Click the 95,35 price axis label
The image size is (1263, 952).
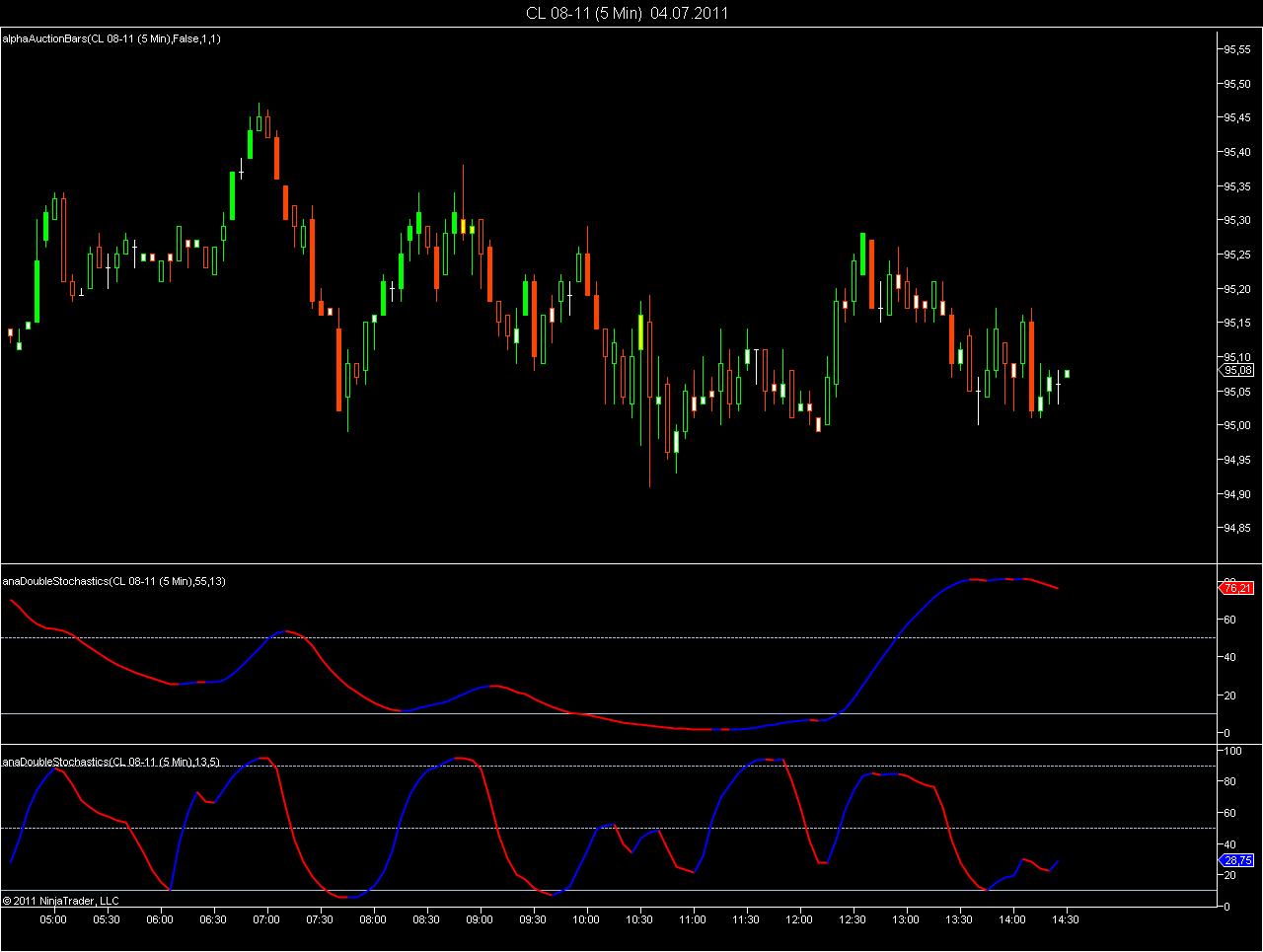tap(1237, 186)
